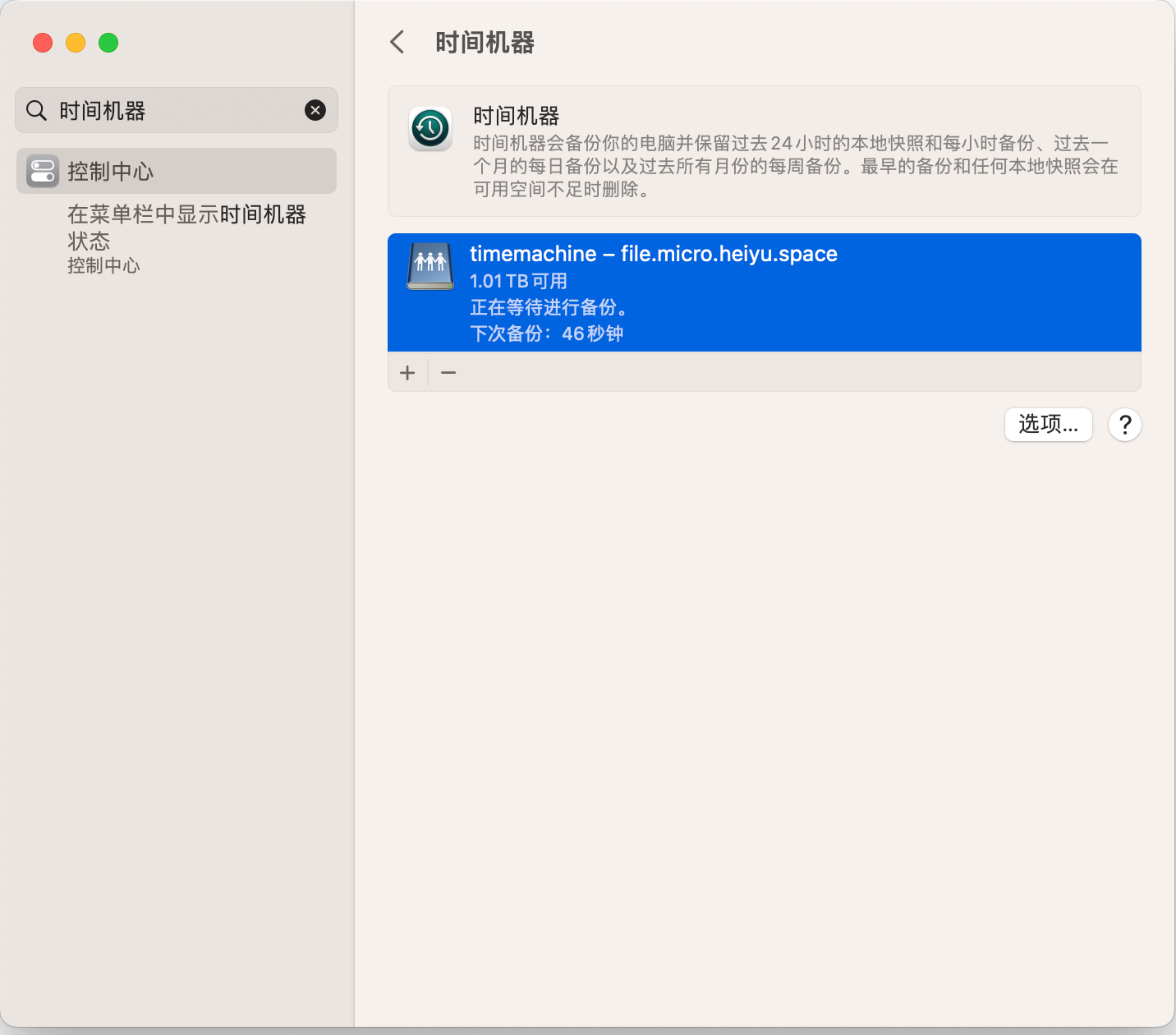
Task: Go back with the chevron arrow
Action: pos(397,42)
